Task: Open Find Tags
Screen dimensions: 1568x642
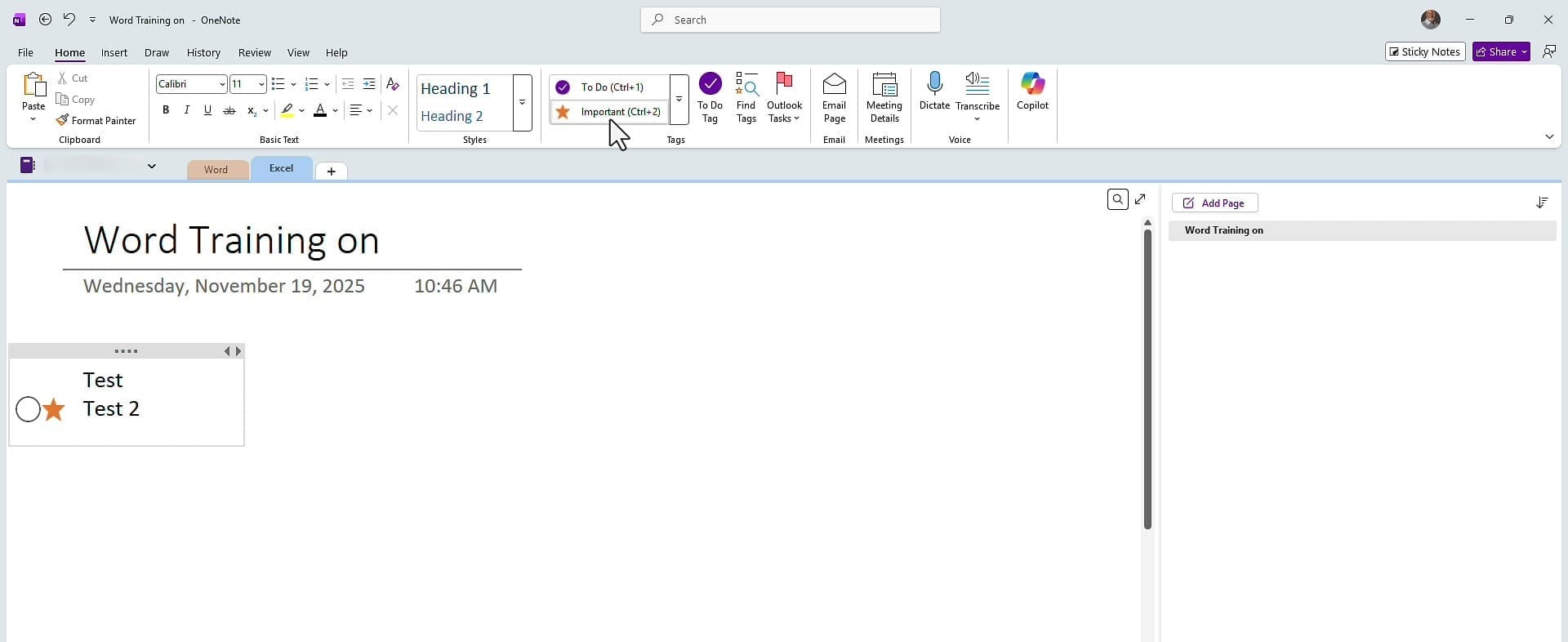Action: pyautogui.click(x=746, y=98)
